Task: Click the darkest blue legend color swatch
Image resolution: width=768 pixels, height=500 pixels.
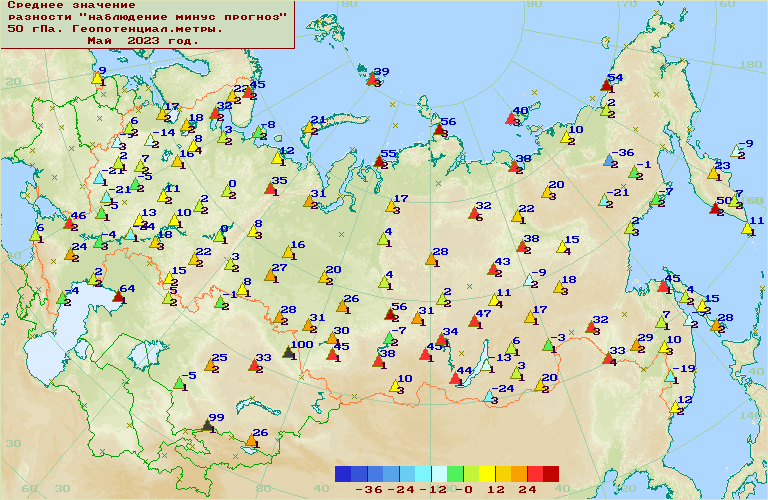Action: pyautogui.click(x=343, y=474)
